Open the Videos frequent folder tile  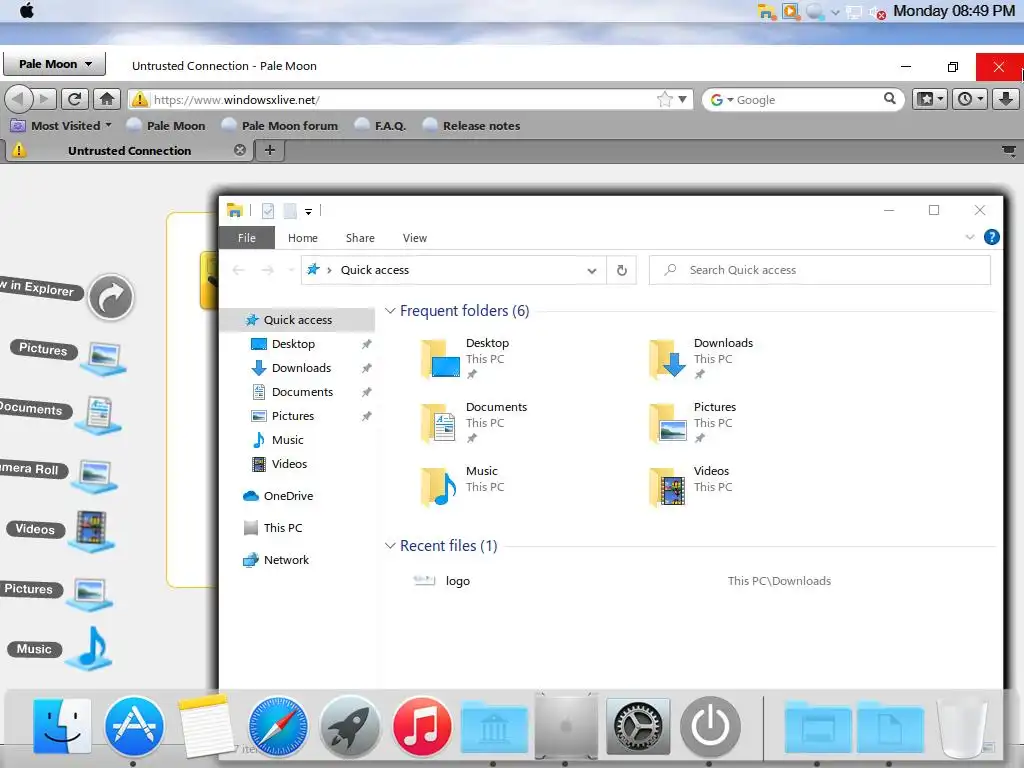pyautogui.click(x=691, y=487)
